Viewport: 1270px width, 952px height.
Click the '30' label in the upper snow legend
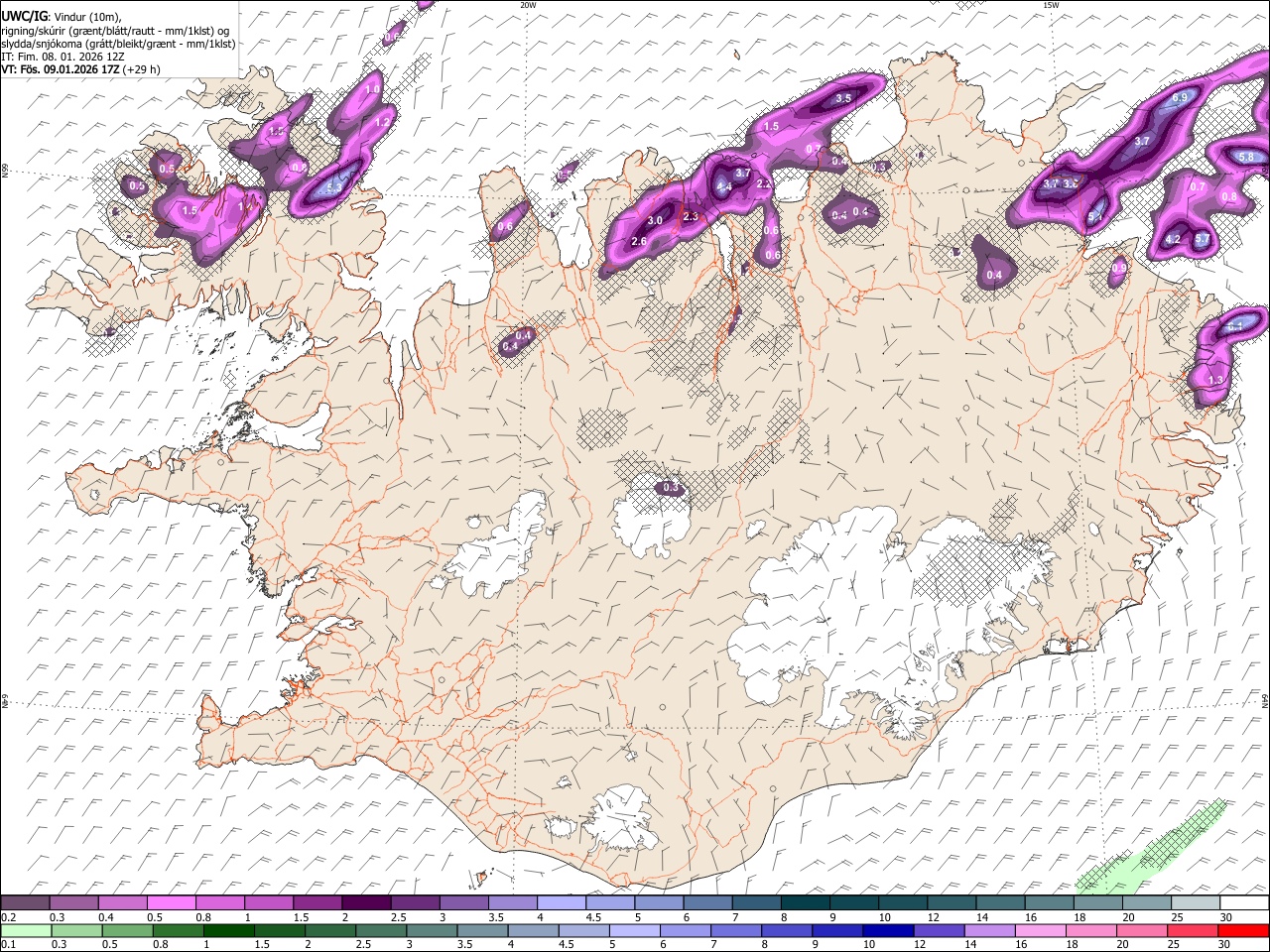[1226, 917]
